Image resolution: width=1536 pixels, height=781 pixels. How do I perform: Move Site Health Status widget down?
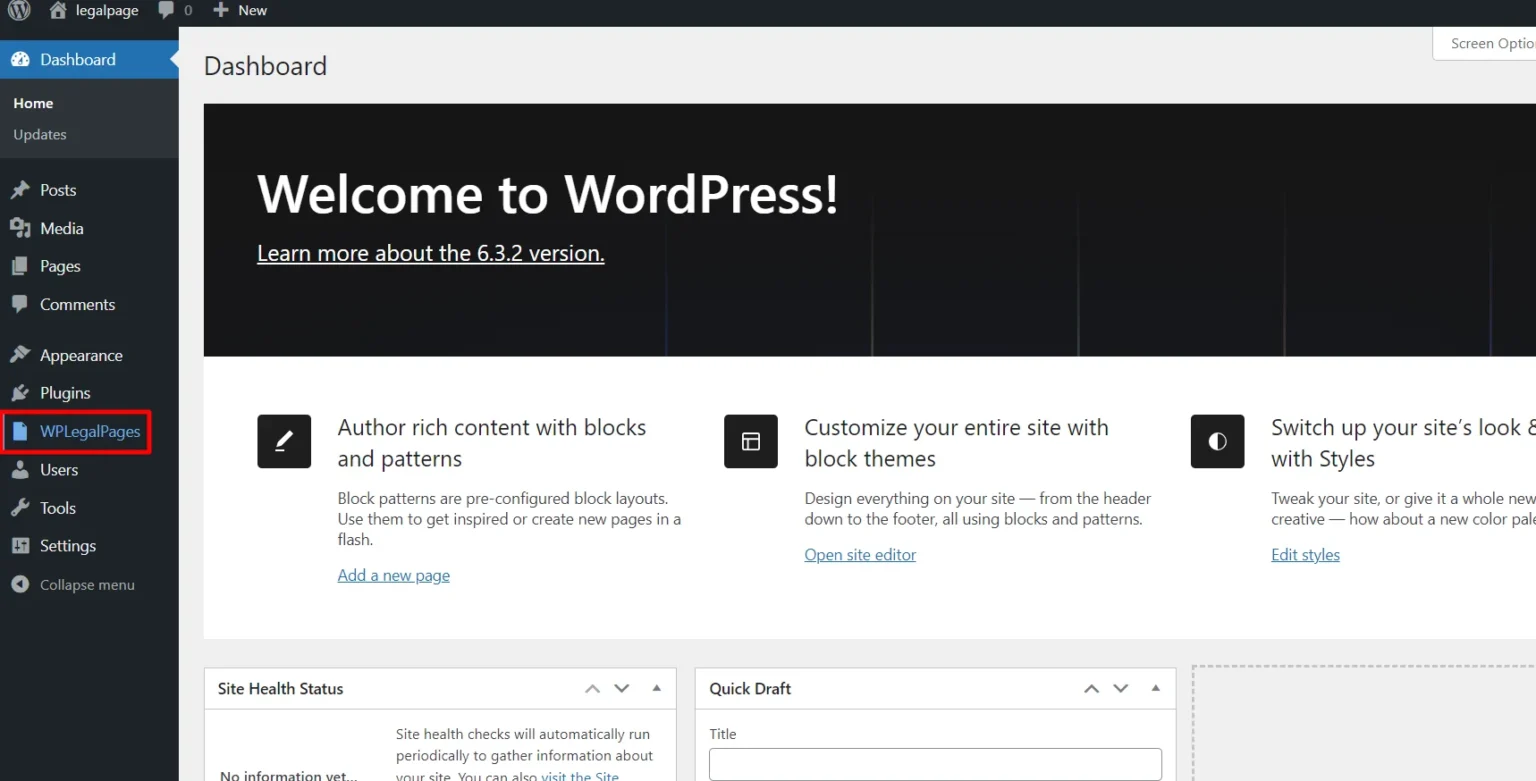point(622,688)
